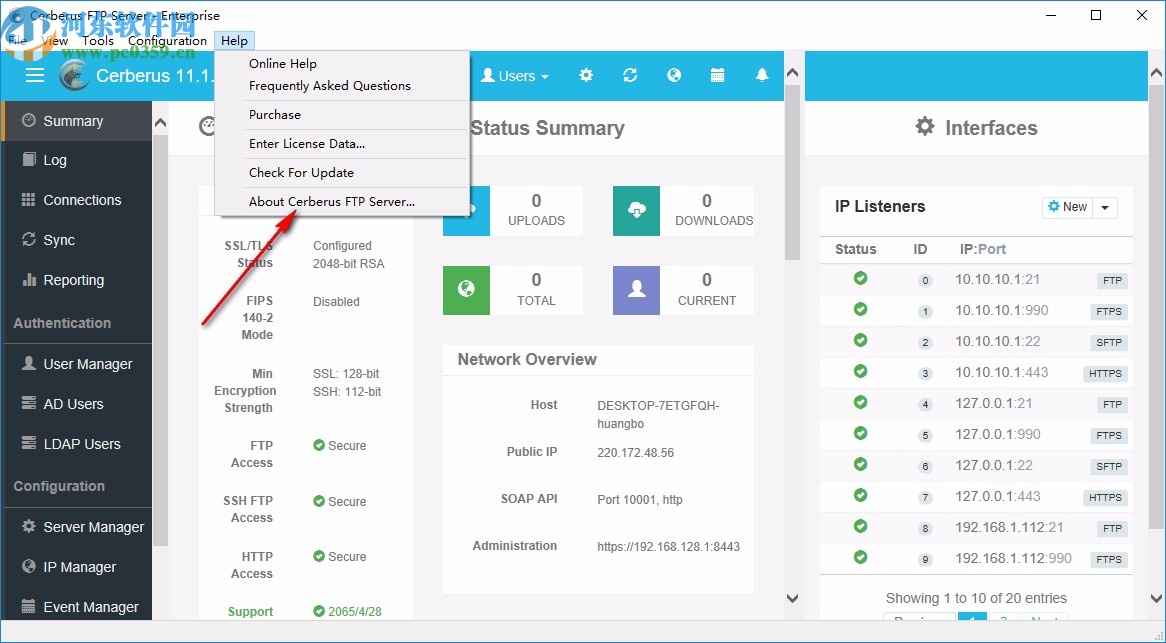Image resolution: width=1166 pixels, height=643 pixels.
Task: Click the Connections grid icon
Action: tap(28, 199)
